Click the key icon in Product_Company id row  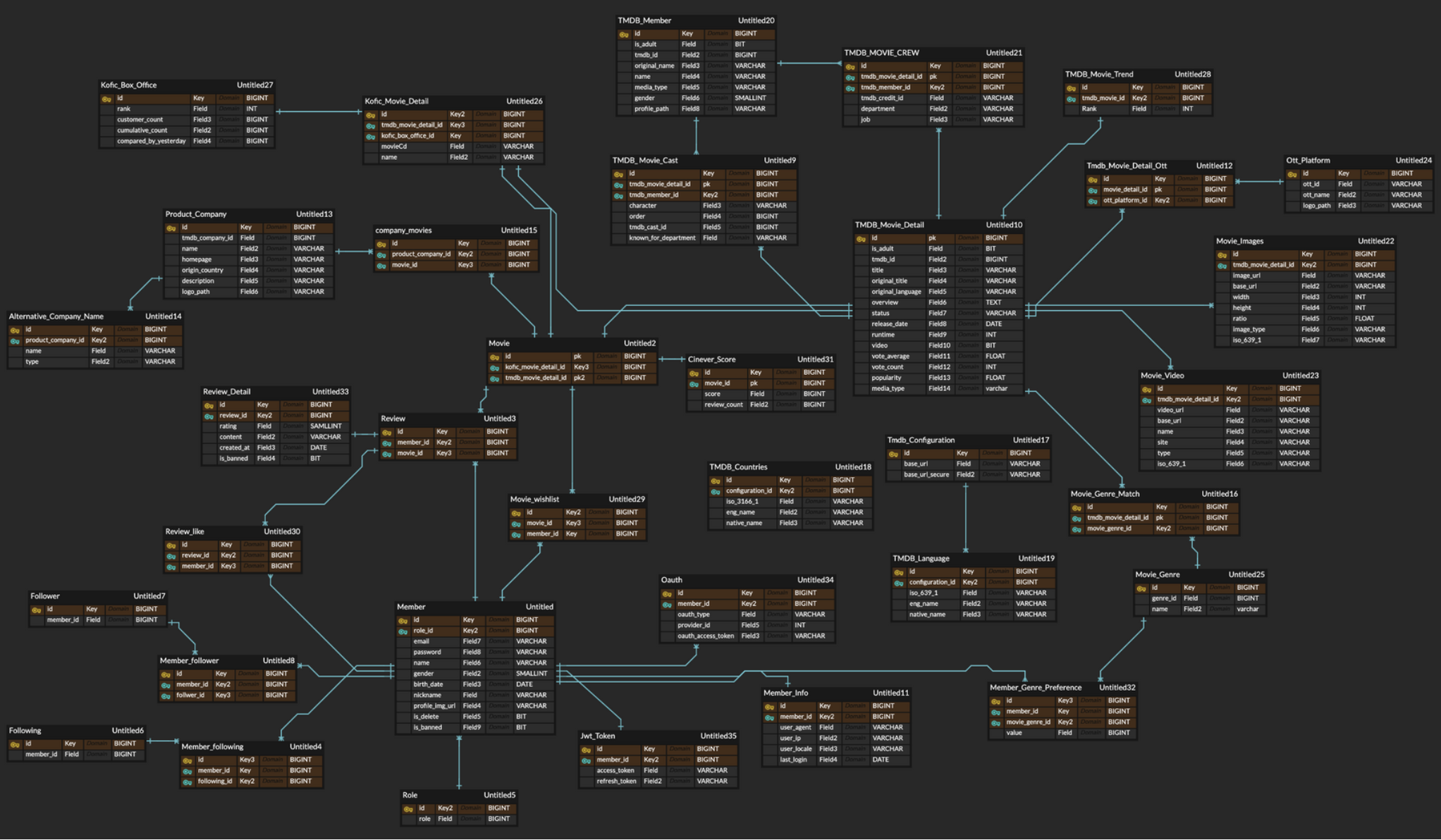click(x=171, y=228)
